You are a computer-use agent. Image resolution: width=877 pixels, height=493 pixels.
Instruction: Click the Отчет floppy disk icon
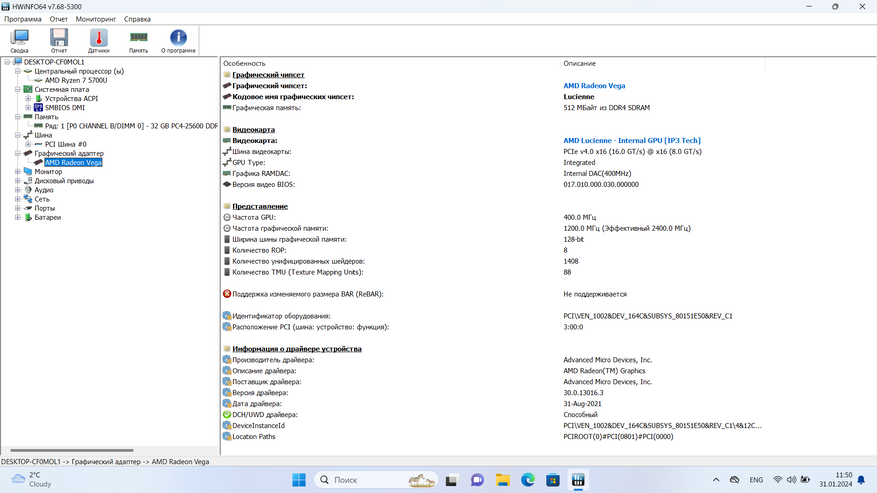59,41
